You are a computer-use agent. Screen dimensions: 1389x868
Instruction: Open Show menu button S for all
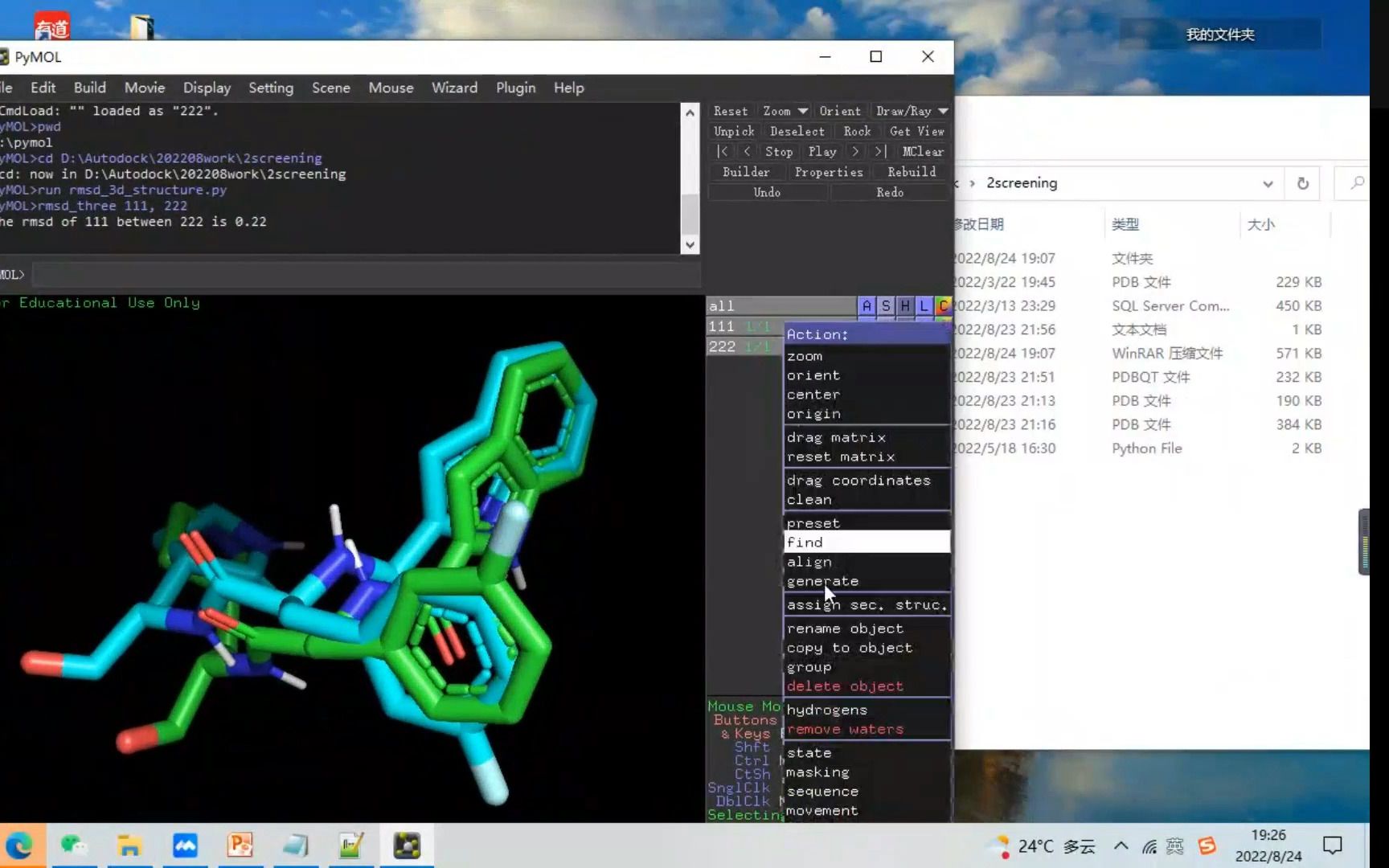(886, 305)
